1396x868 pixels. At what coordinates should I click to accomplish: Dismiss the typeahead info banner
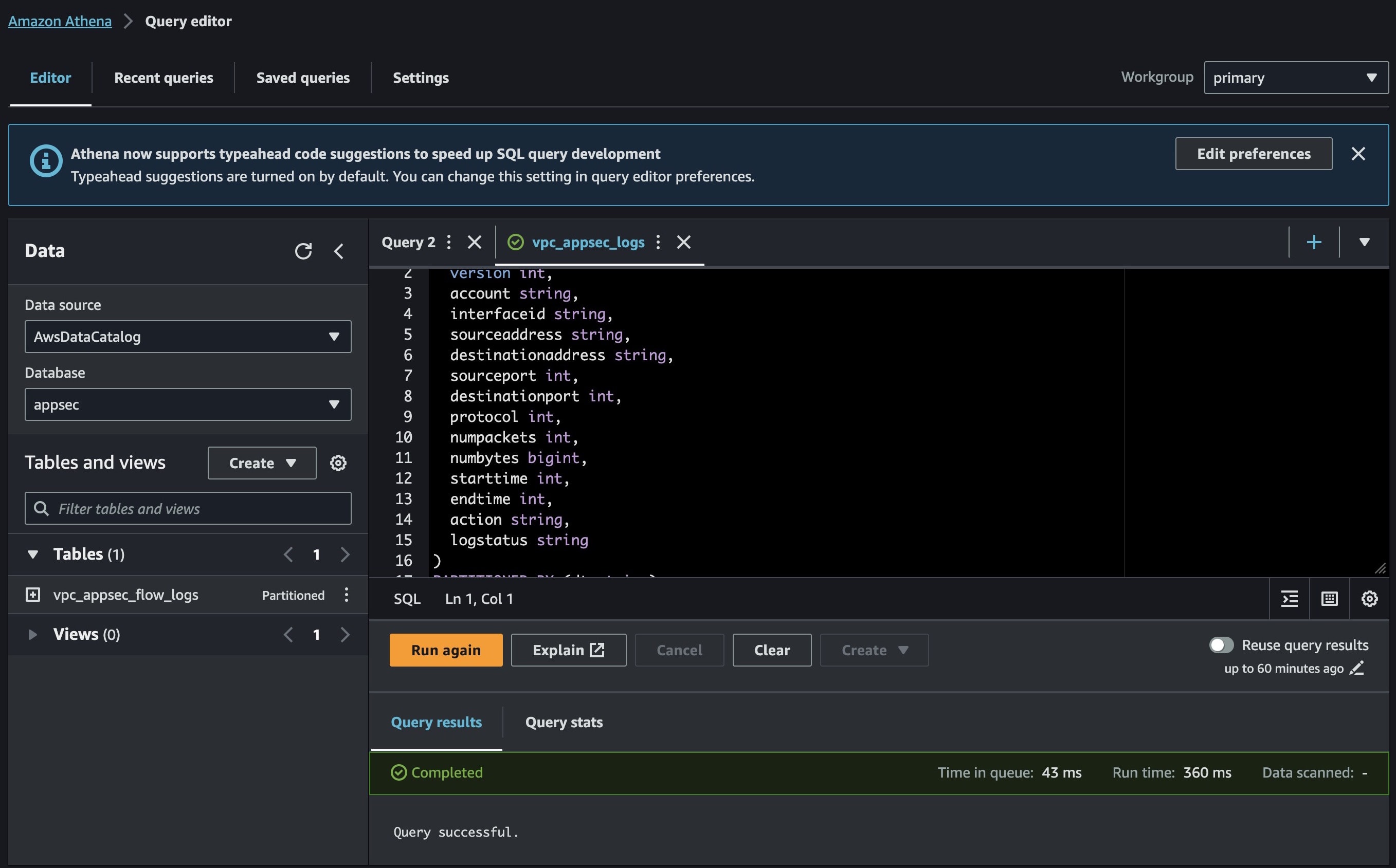point(1358,154)
